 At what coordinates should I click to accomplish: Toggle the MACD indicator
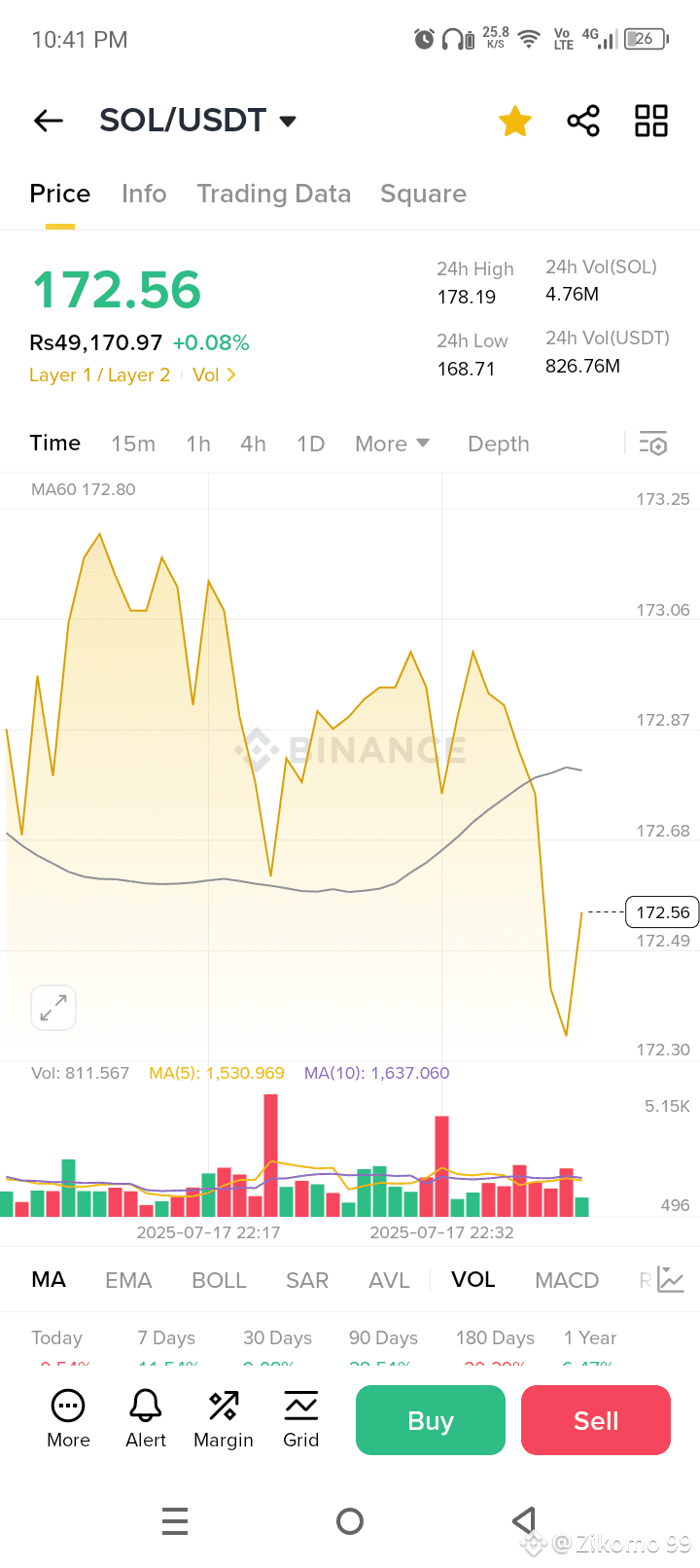click(567, 1280)
